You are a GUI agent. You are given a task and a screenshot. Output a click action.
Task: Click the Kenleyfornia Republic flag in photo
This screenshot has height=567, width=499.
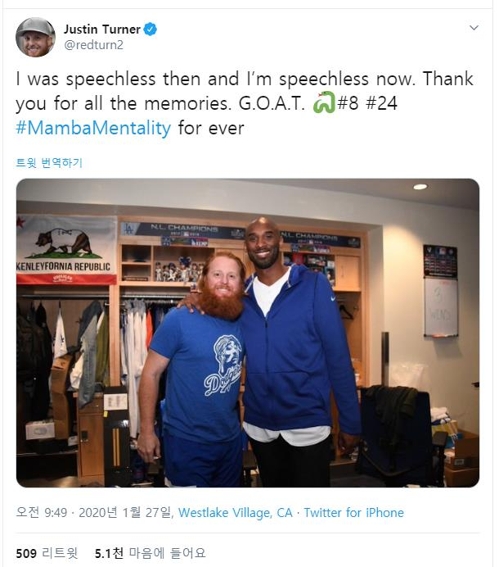pos(67,250)
